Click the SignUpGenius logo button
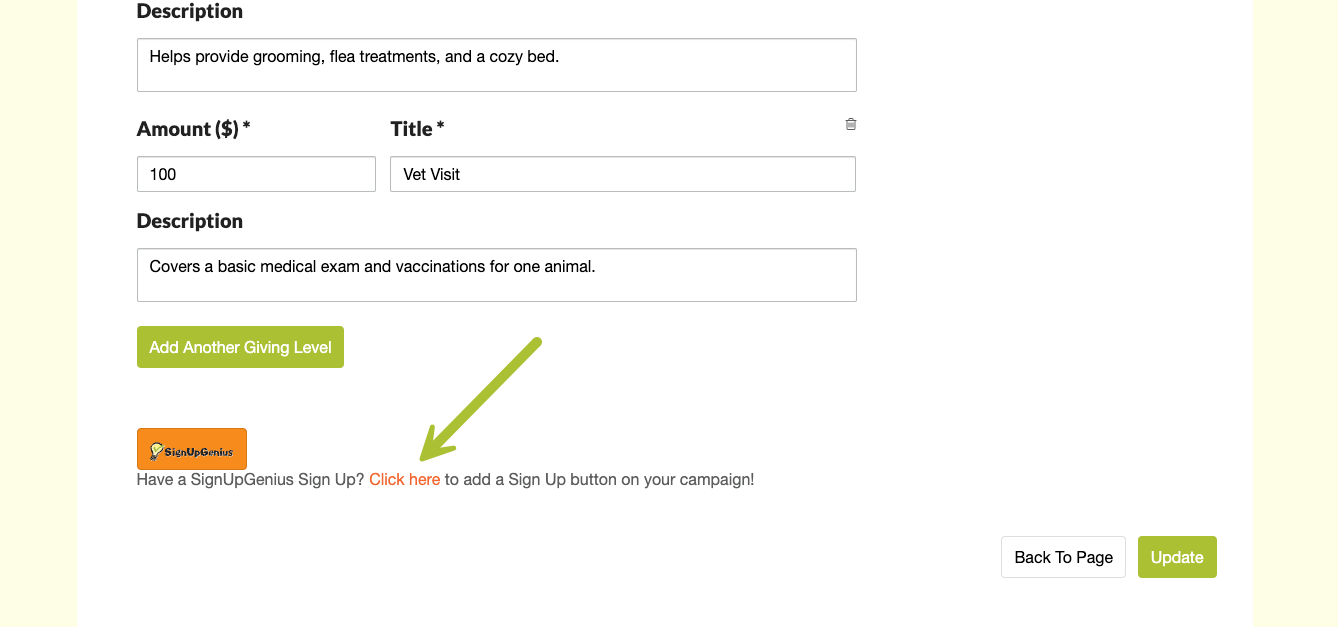The image size is (1338, 627). coord(192,449)
